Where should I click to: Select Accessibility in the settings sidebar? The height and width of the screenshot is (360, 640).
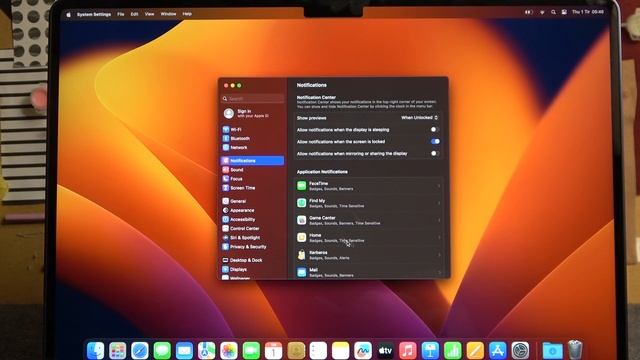252,219
